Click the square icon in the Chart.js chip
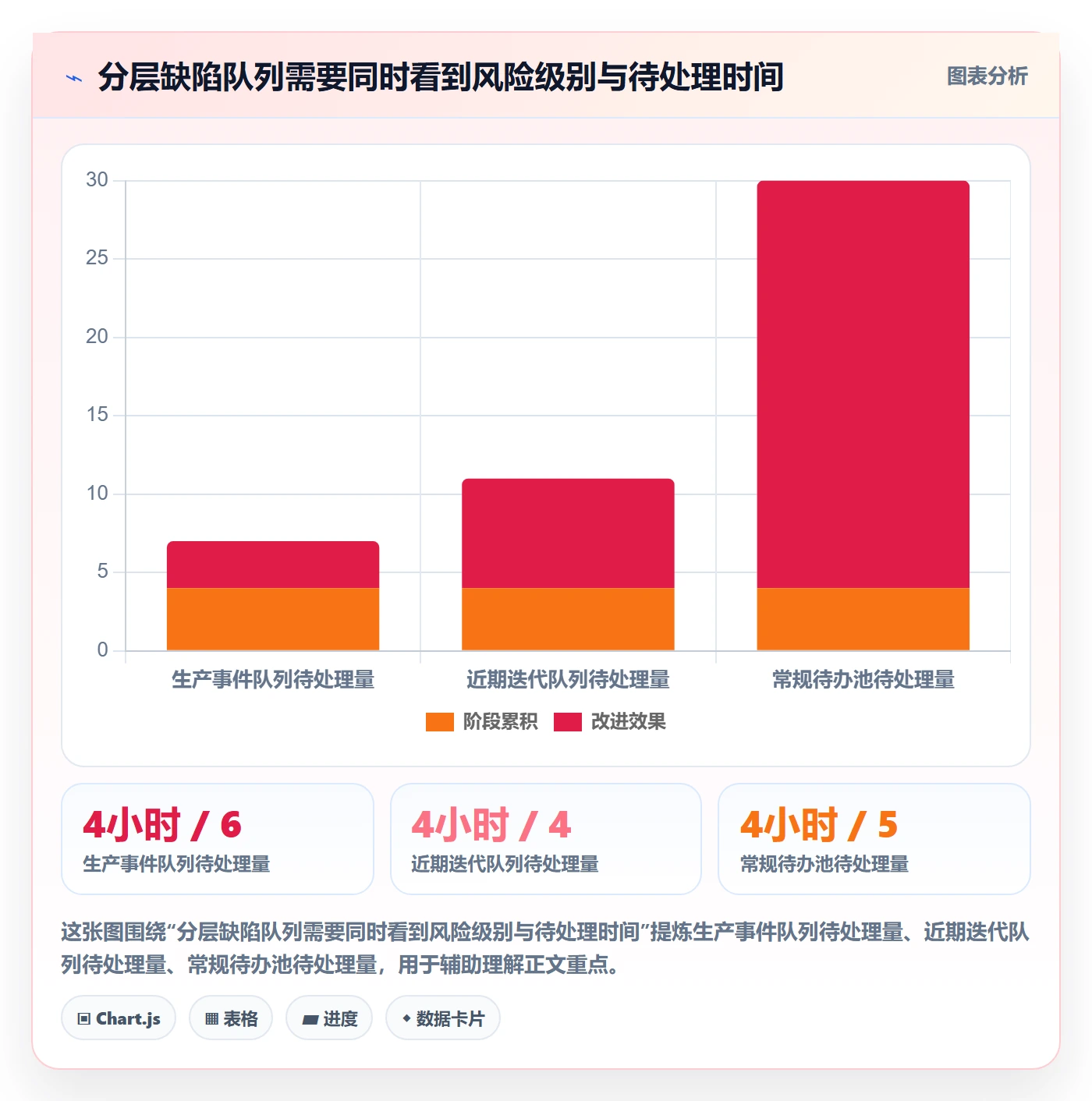Screen dimensions: 1092x1101 [84, 1019]
